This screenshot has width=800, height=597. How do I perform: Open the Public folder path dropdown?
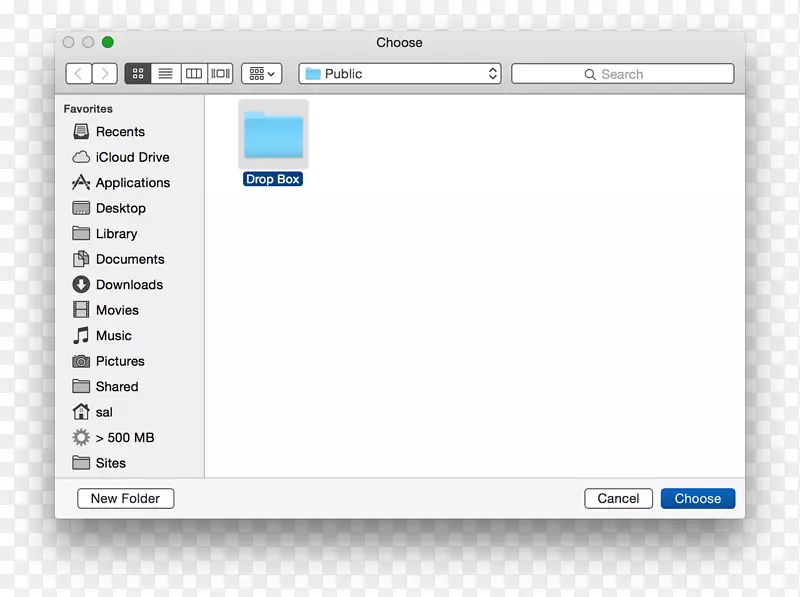(x=399, y=73)
